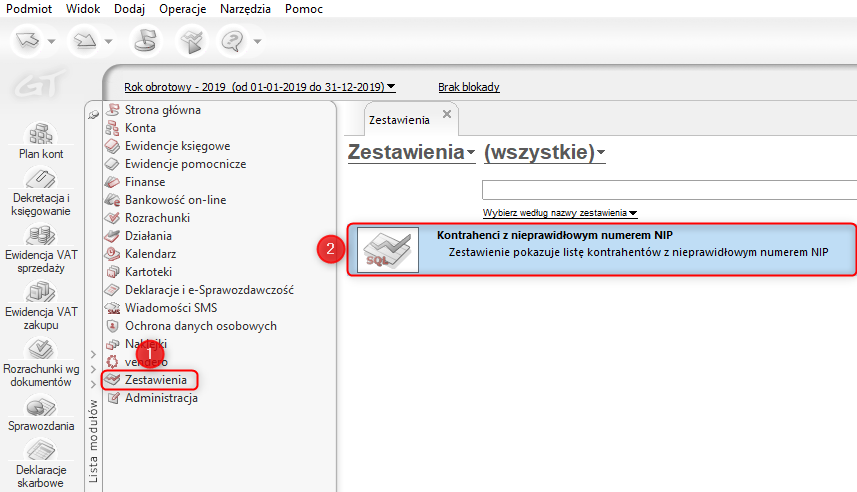Image resolution: width=857 pixels, height=492 pixels.
Task: Click the flag toolbar icon
Action: tap(145, 41)
